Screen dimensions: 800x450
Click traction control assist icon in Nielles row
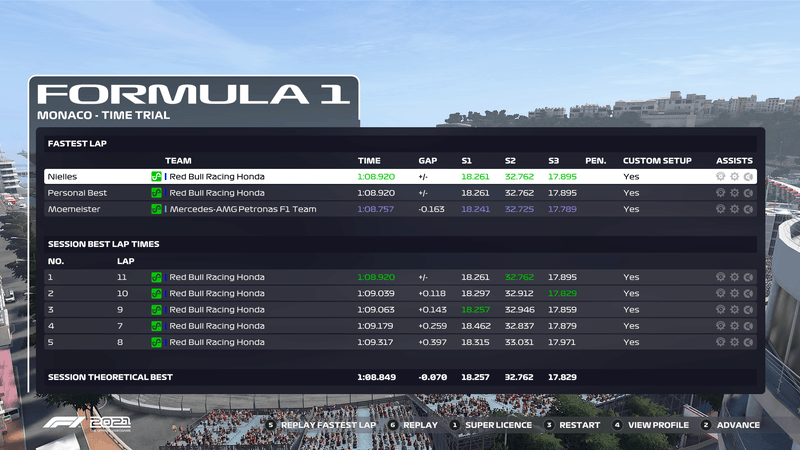pyautogui.click(x=720, y=177)
